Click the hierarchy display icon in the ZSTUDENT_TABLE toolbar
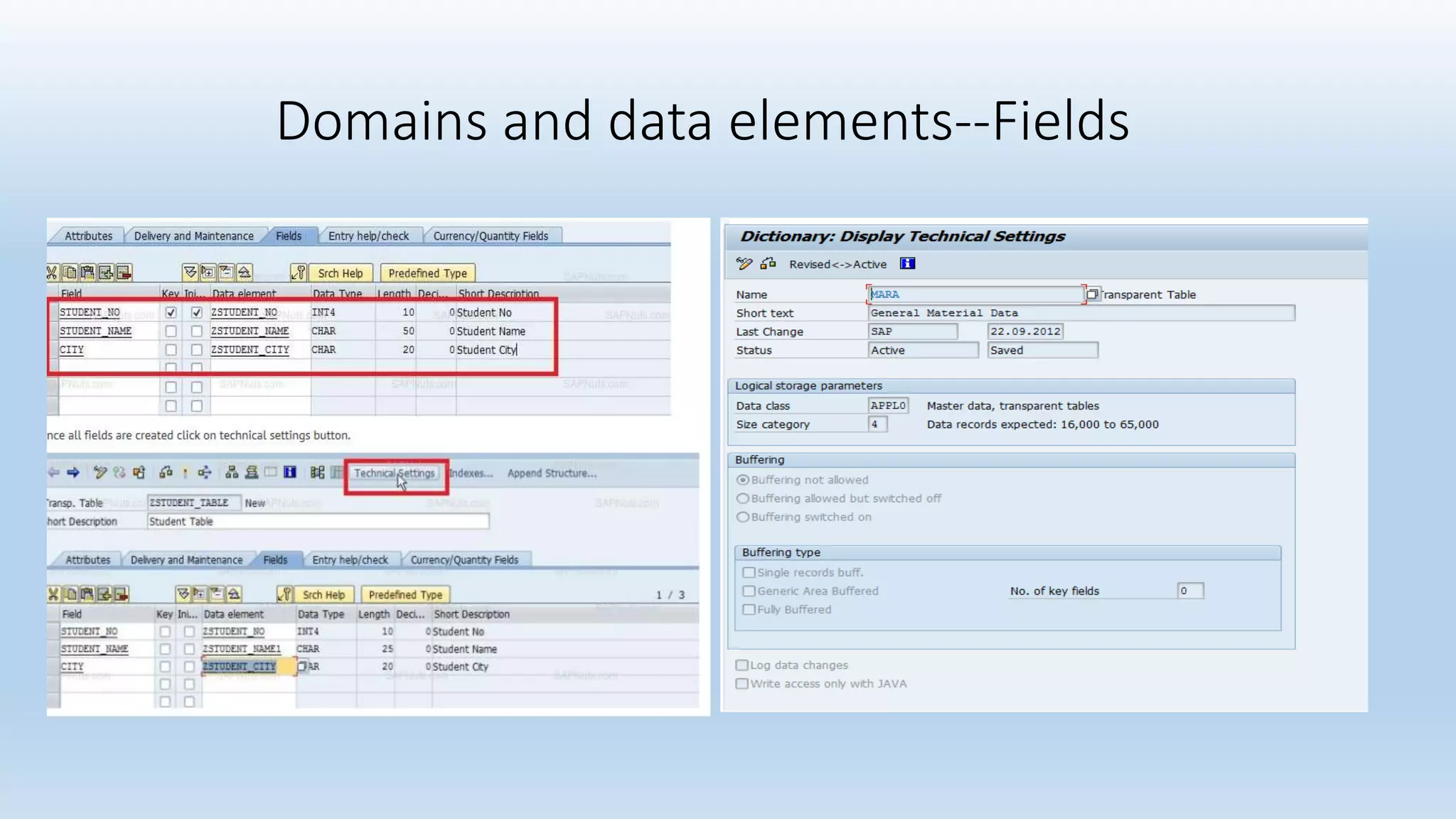This screenshot has width=1456, height=819. click(232, 472)
